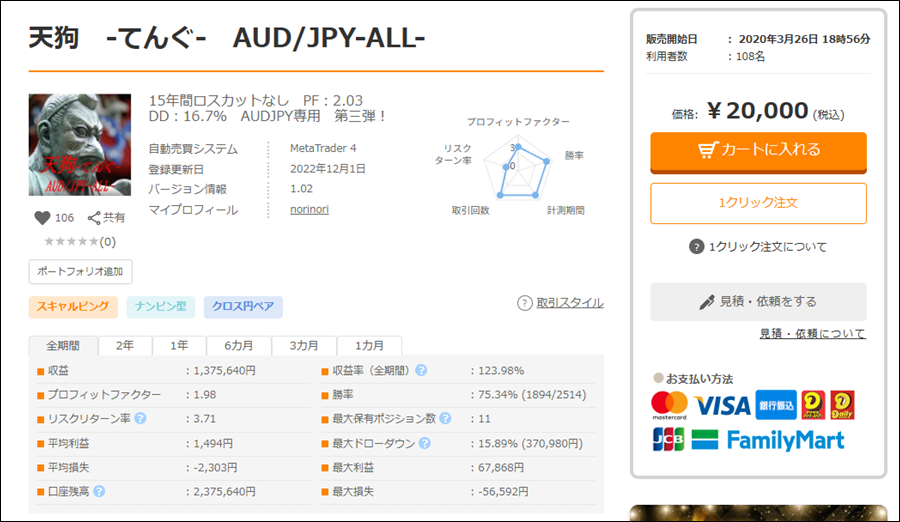
Task: Open the 見積・依頼について link
Action: 812,334
